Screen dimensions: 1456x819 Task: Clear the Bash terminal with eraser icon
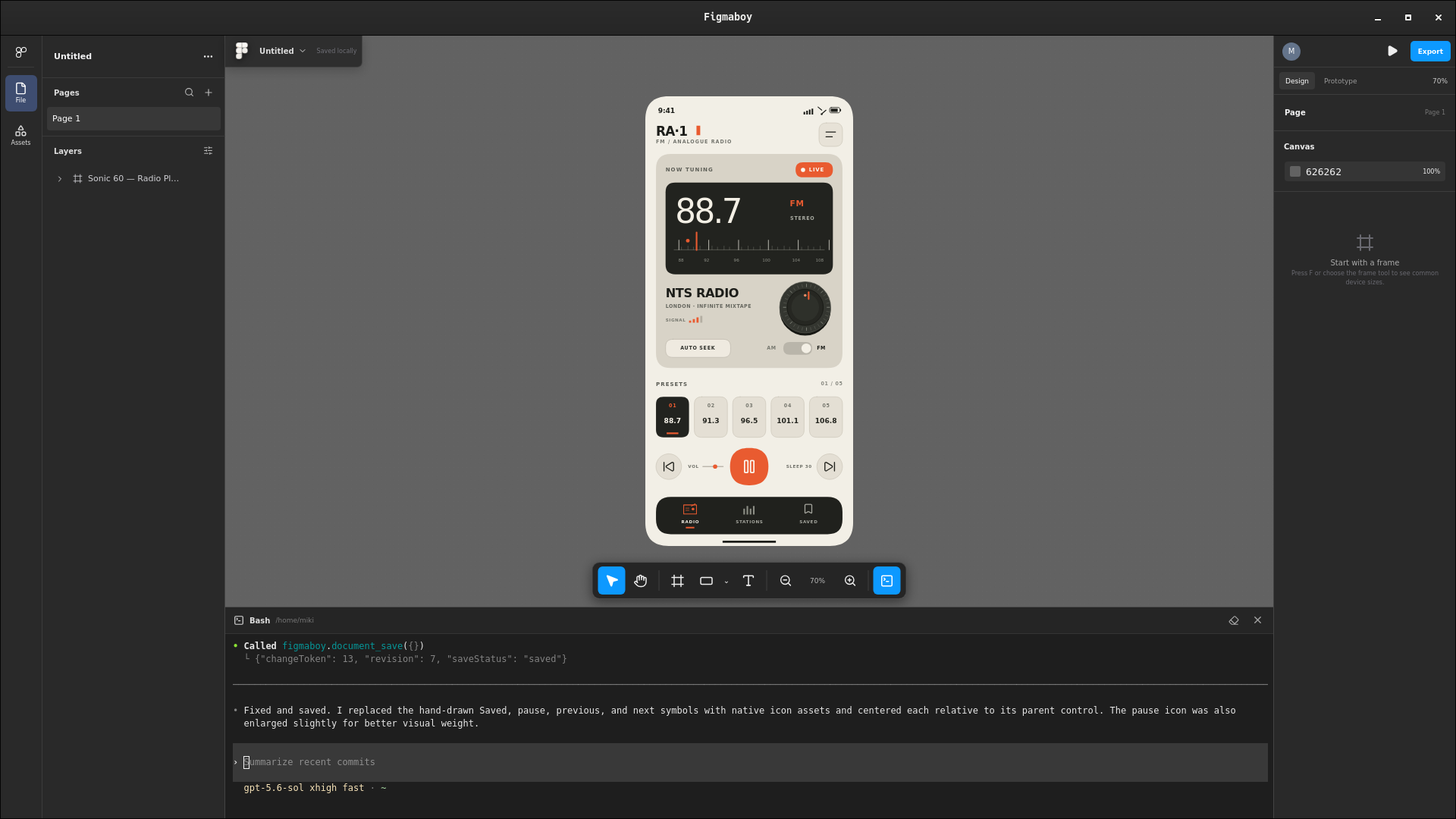1234,620
